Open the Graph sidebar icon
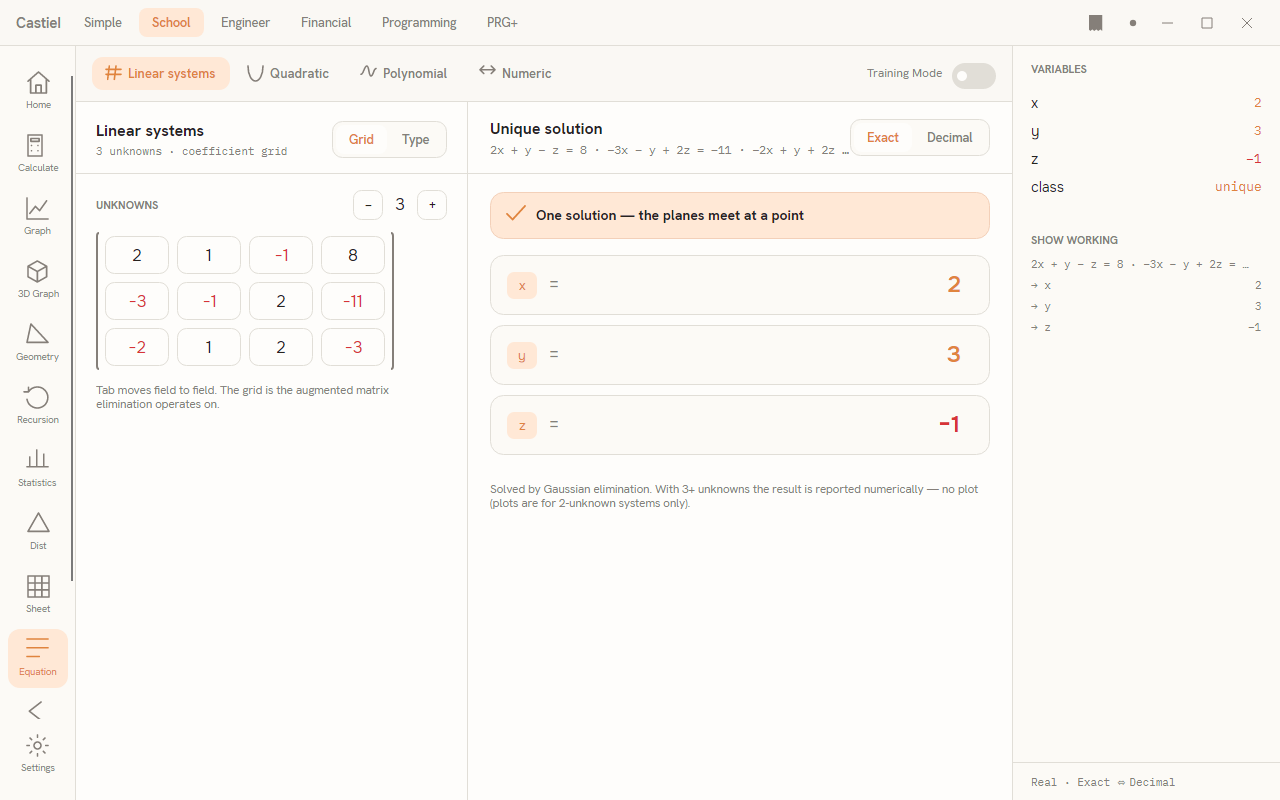 tap(38, 216)
